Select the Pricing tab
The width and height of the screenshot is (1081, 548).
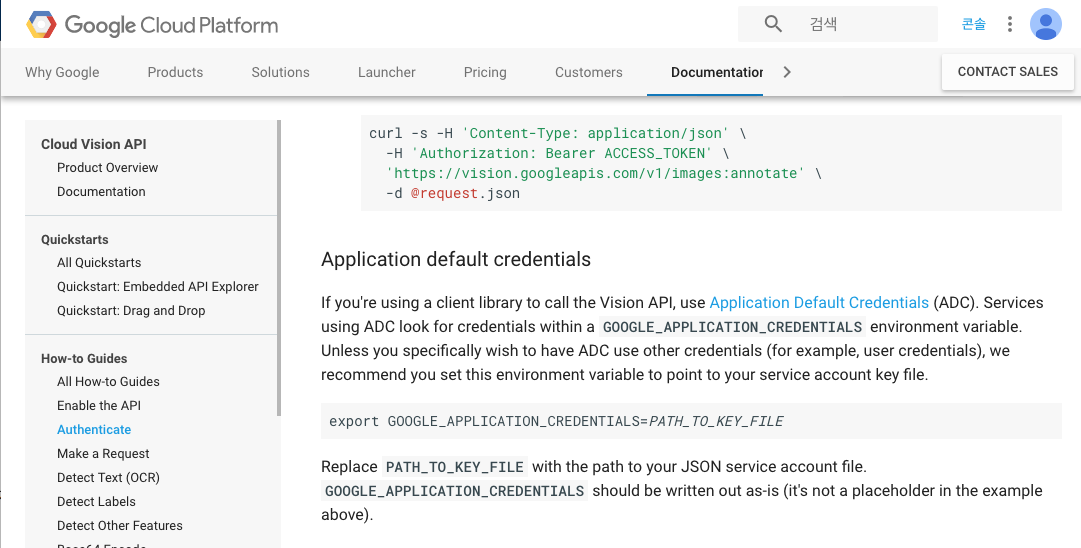[485, 72]
